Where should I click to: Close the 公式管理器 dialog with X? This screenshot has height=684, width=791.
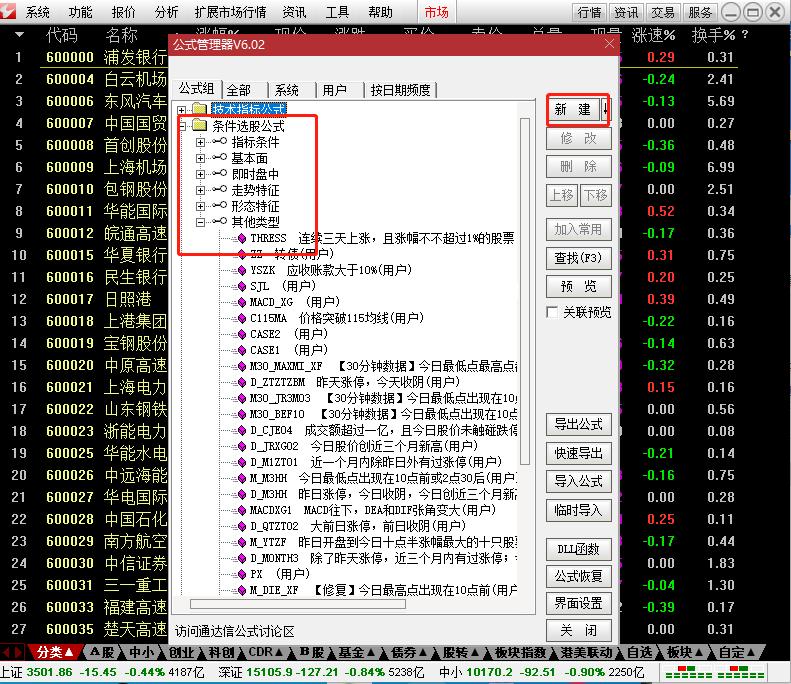coord(609,44)
